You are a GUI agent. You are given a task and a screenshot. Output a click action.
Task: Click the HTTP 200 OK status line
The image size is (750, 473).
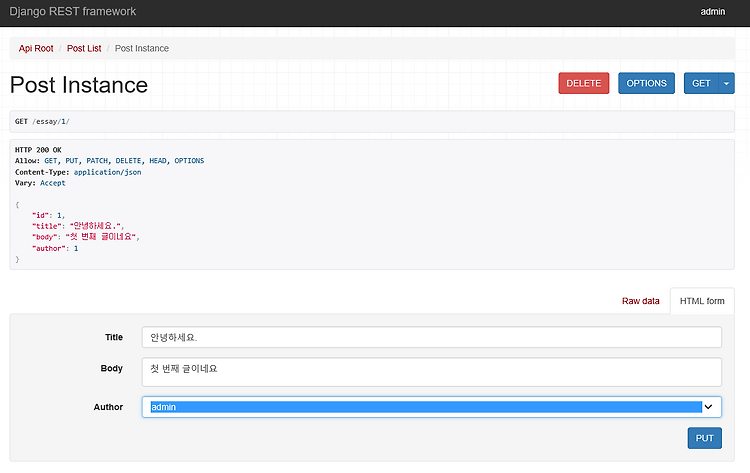pos(38,150)
